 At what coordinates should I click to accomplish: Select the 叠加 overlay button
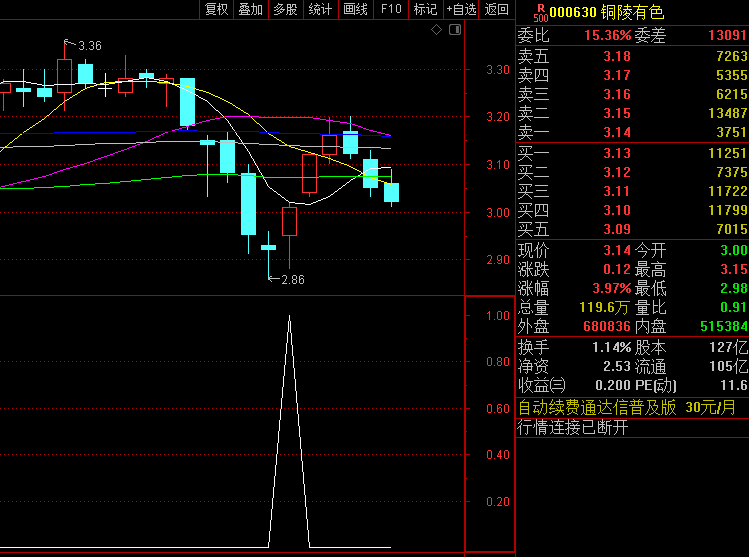pos(251,9)
